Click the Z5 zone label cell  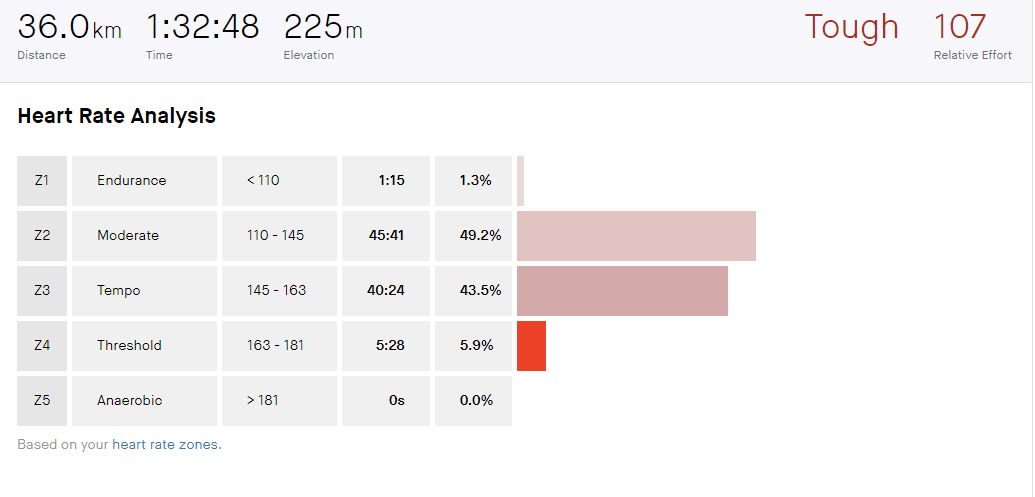click(x=42, y=401)
